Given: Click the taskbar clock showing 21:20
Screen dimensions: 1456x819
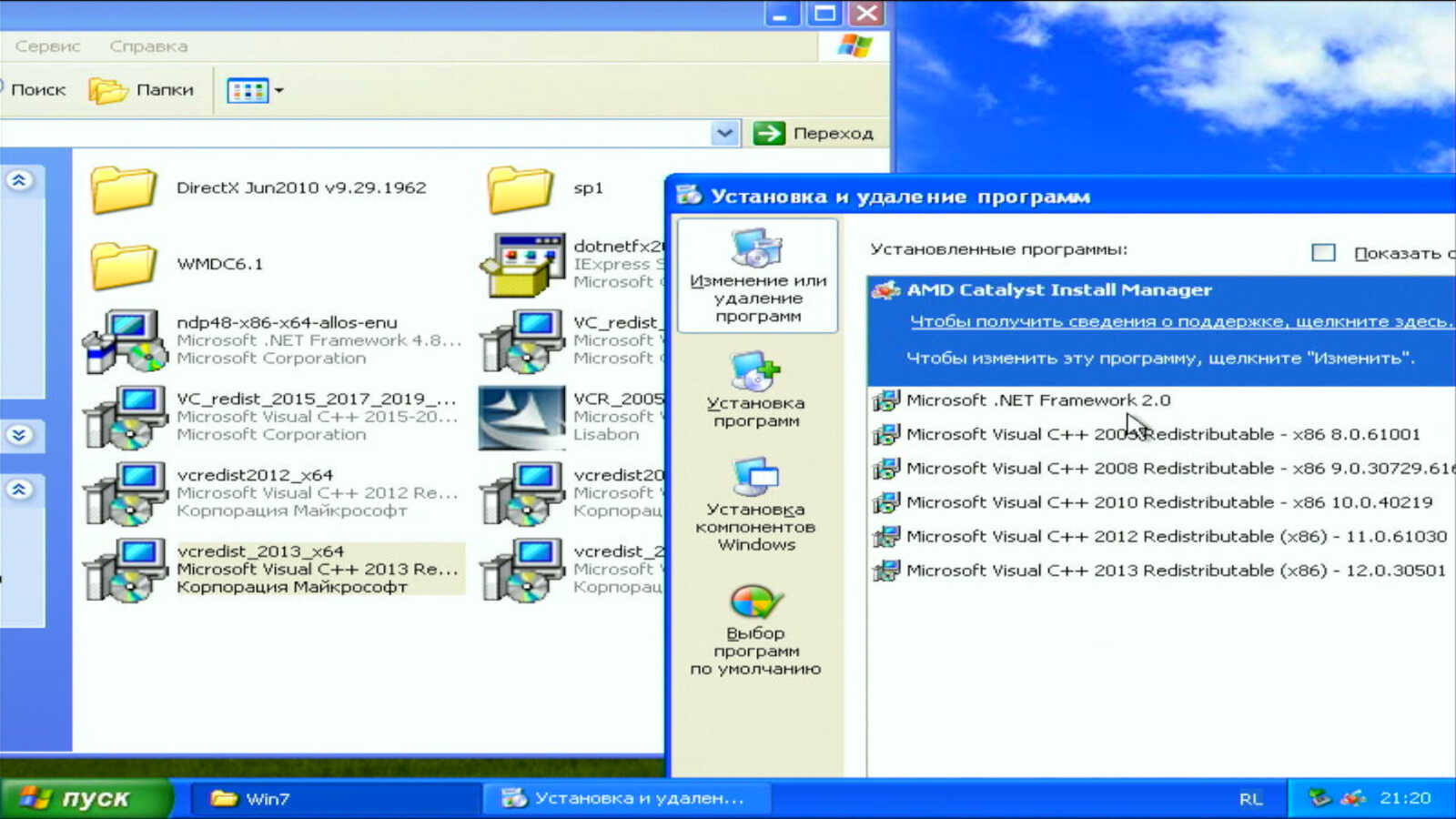Looking at the screenshot, I should (1405, 798).
